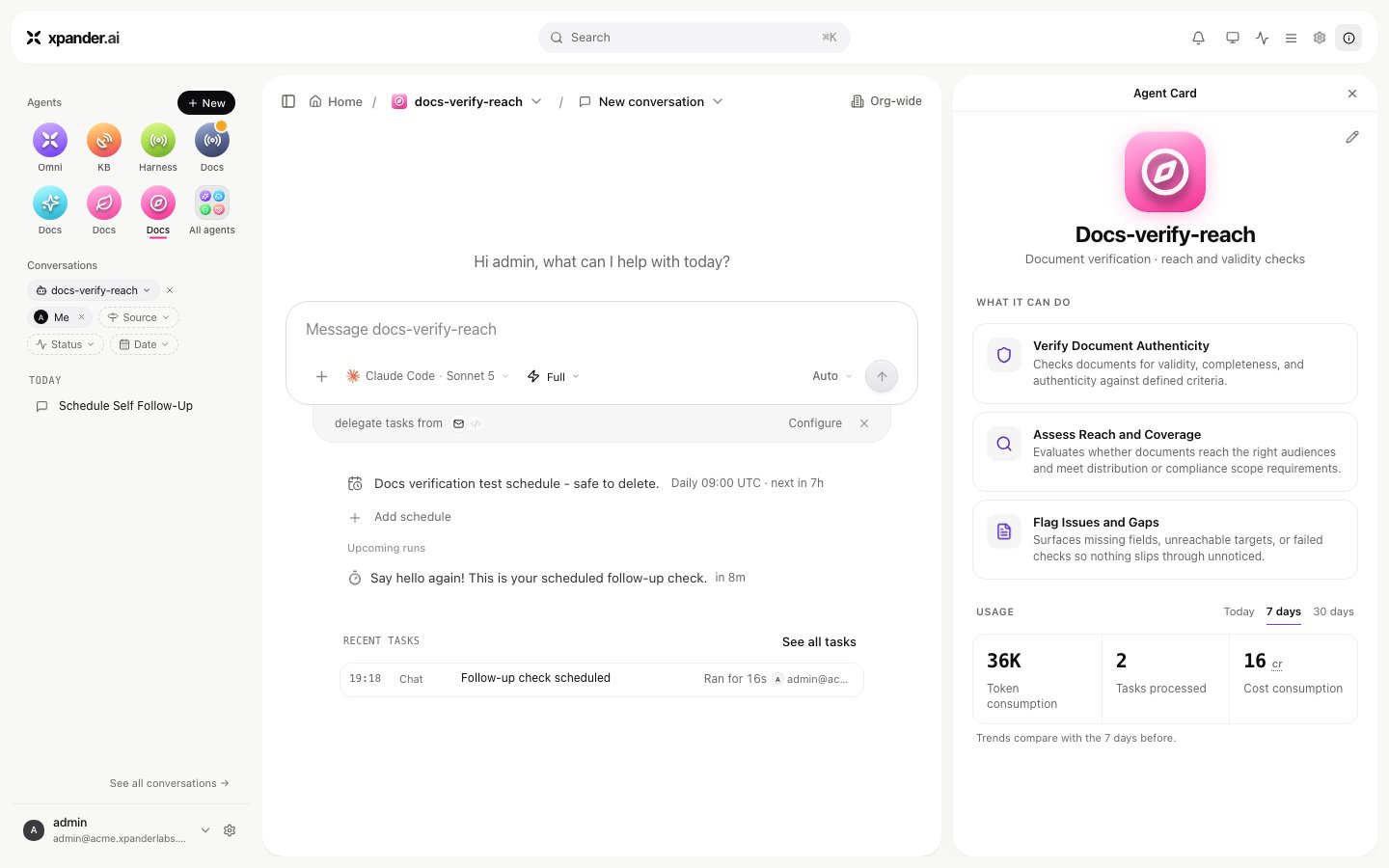The image size is (1389, 868).
Task: Select the Harness agent icon
Action: (x=158, y=141)
